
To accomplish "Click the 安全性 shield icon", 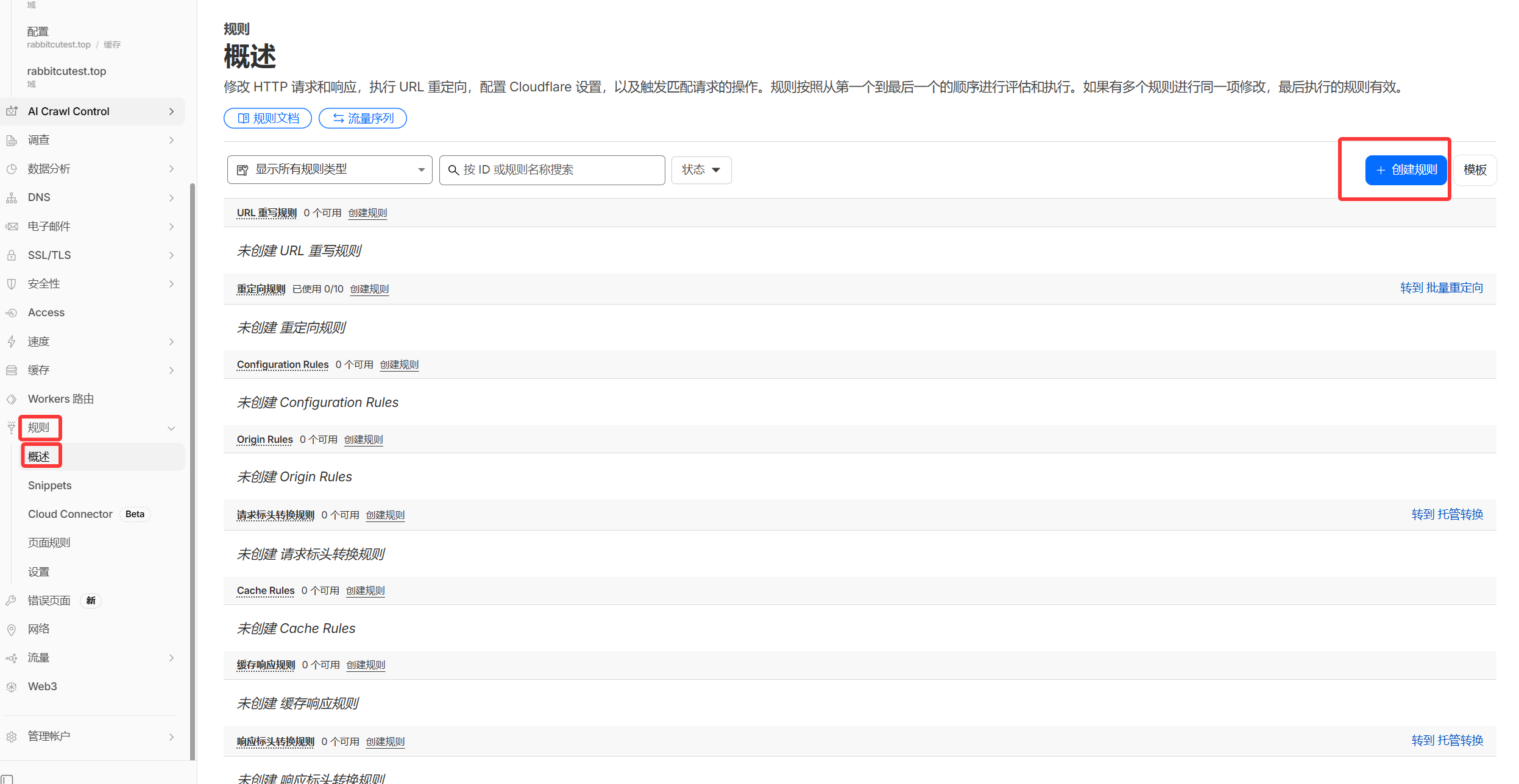I will click(x=12, y=284).
